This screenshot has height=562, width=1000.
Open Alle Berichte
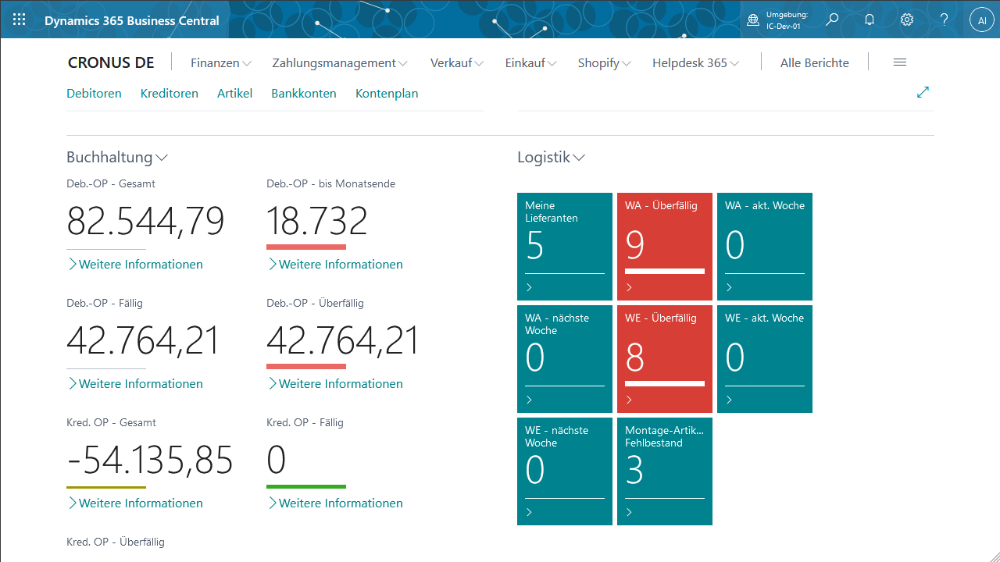pos(814,63)
